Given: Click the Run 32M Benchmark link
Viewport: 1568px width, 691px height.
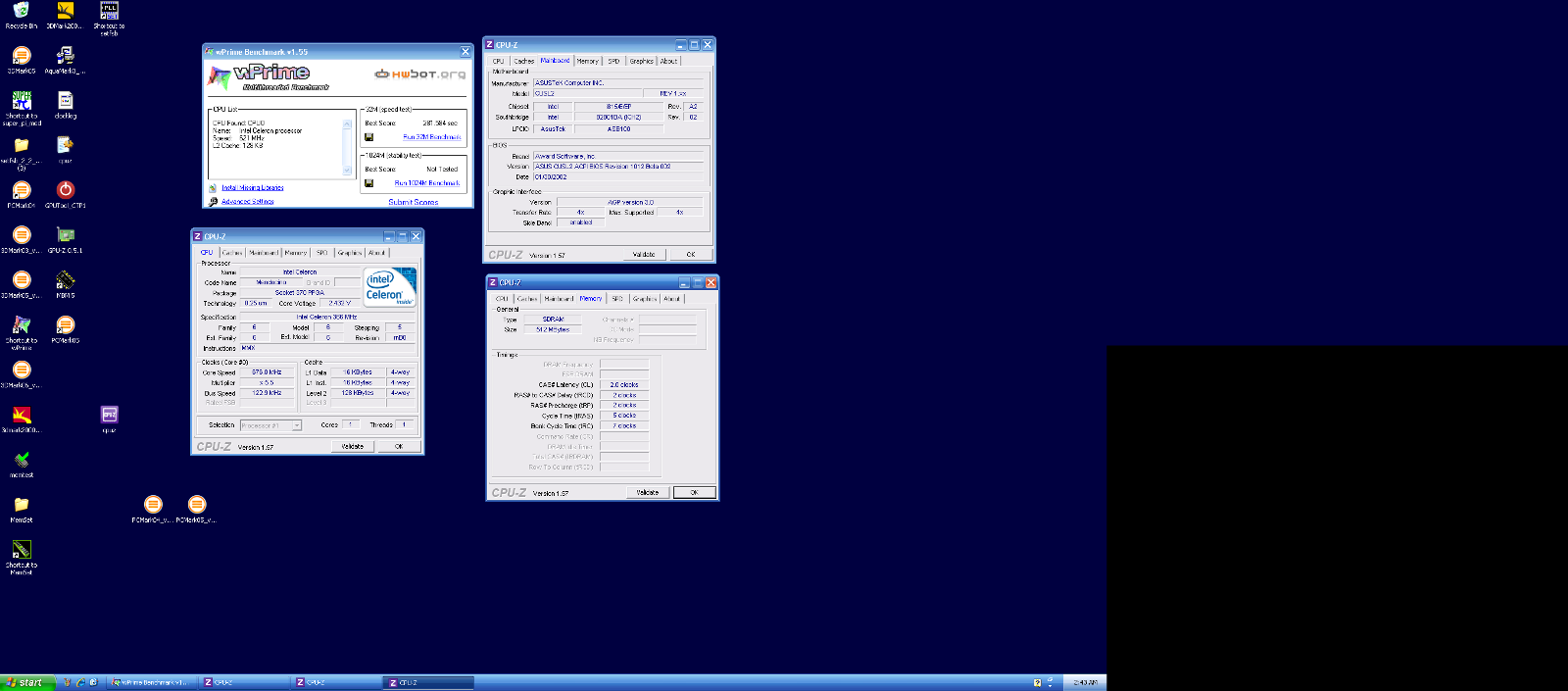Looking at the screenshot, I should 432,137.
